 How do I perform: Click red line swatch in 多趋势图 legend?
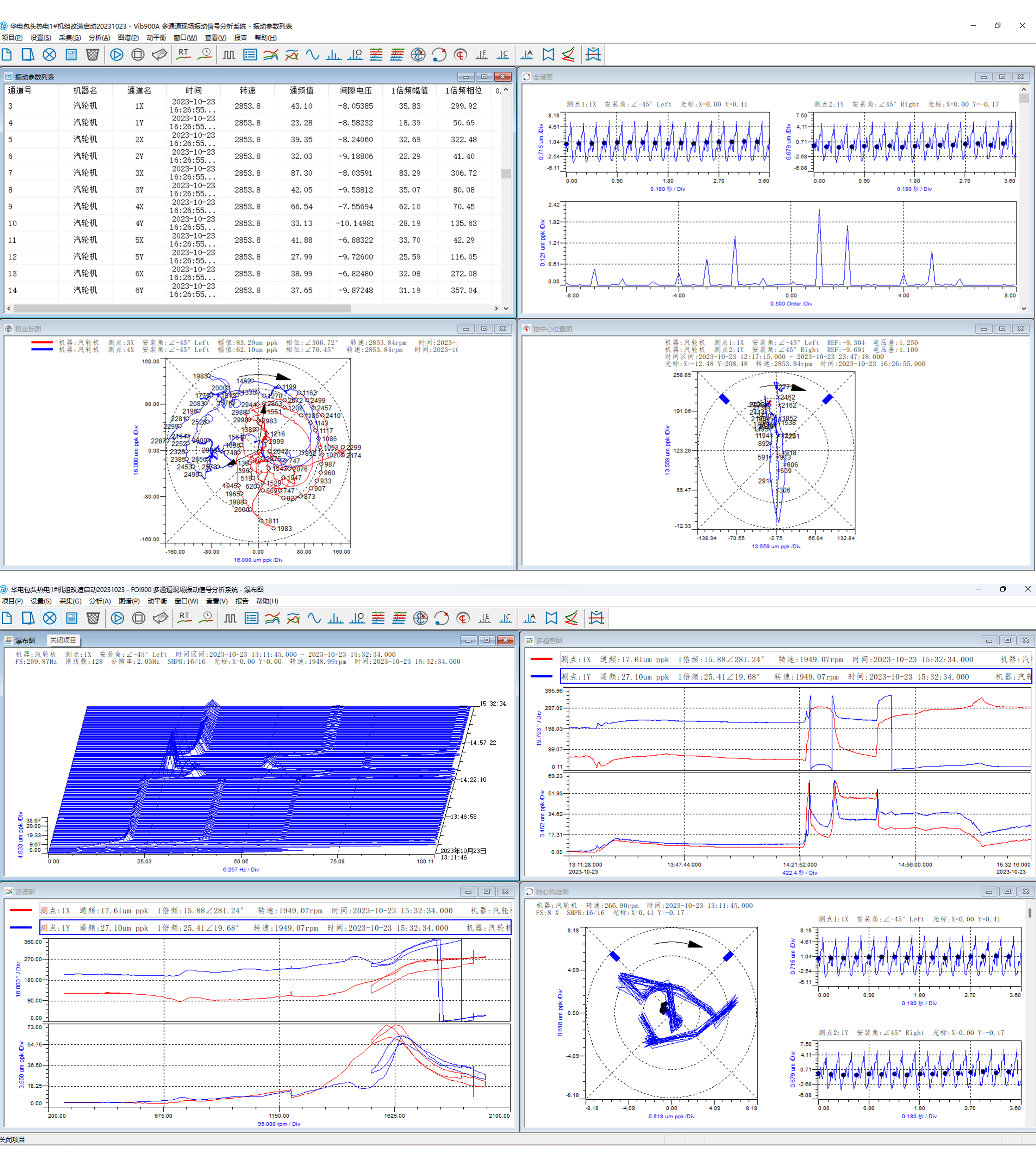pos(541,659)
